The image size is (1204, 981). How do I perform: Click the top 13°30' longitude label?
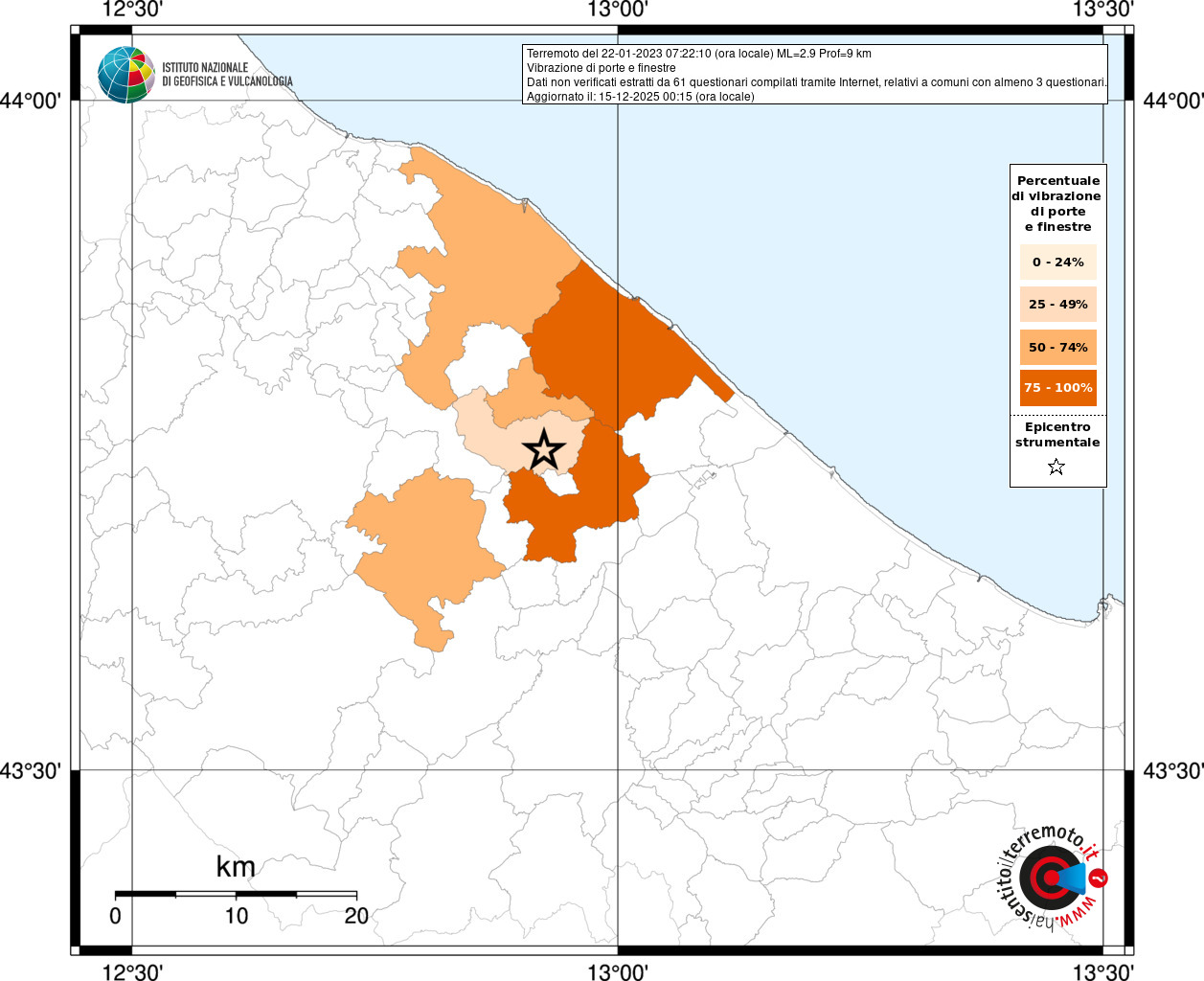(x=1103, y=10)
